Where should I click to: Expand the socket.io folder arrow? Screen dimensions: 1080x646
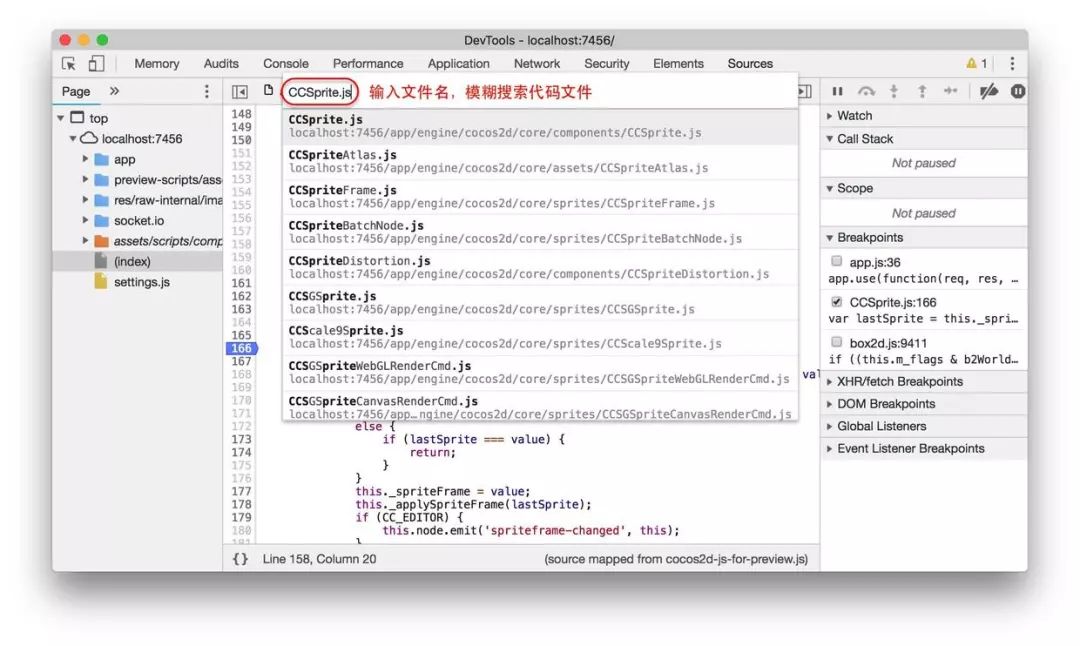pyautogui.click(x=85, y=220)
